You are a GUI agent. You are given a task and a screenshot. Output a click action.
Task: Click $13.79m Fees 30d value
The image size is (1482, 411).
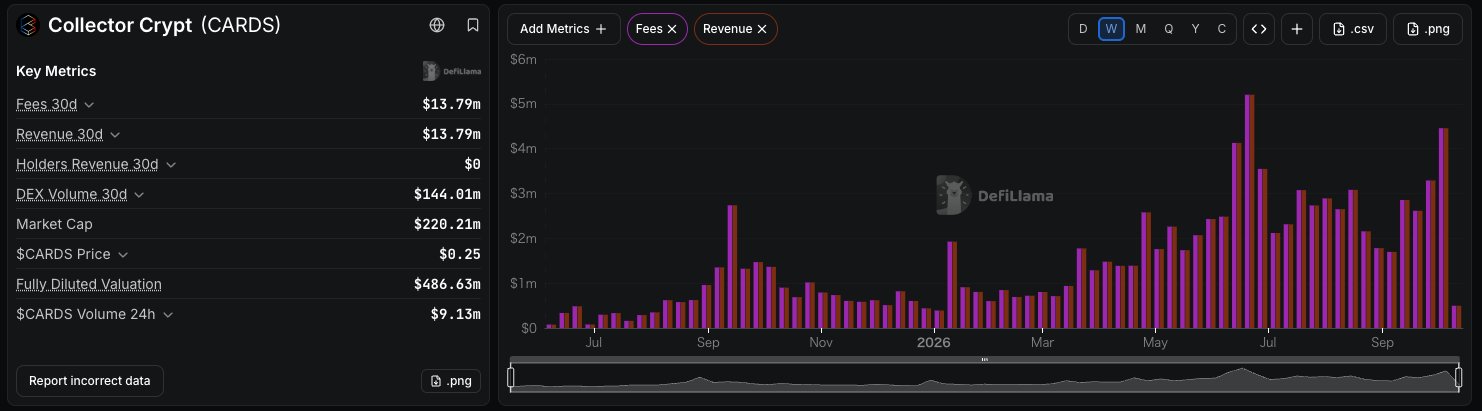[x=451, y=104]
